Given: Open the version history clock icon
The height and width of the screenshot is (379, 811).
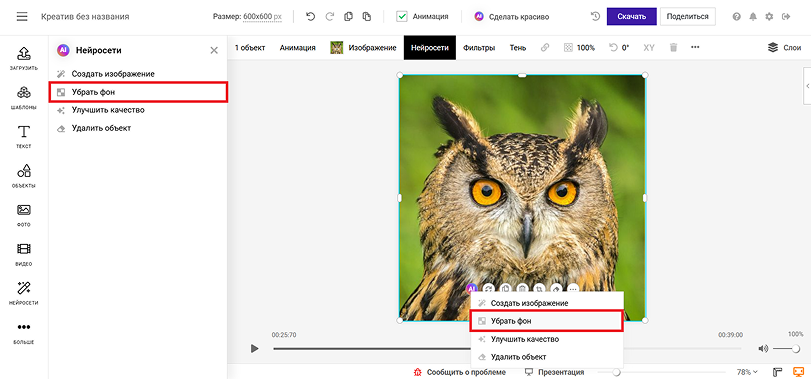Looking at the screenshot, I should (595, 17).
